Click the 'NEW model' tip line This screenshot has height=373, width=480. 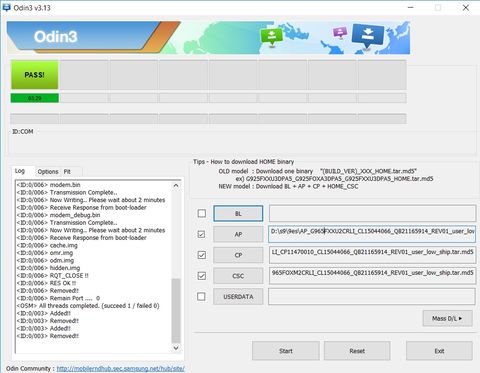(288, 186)
